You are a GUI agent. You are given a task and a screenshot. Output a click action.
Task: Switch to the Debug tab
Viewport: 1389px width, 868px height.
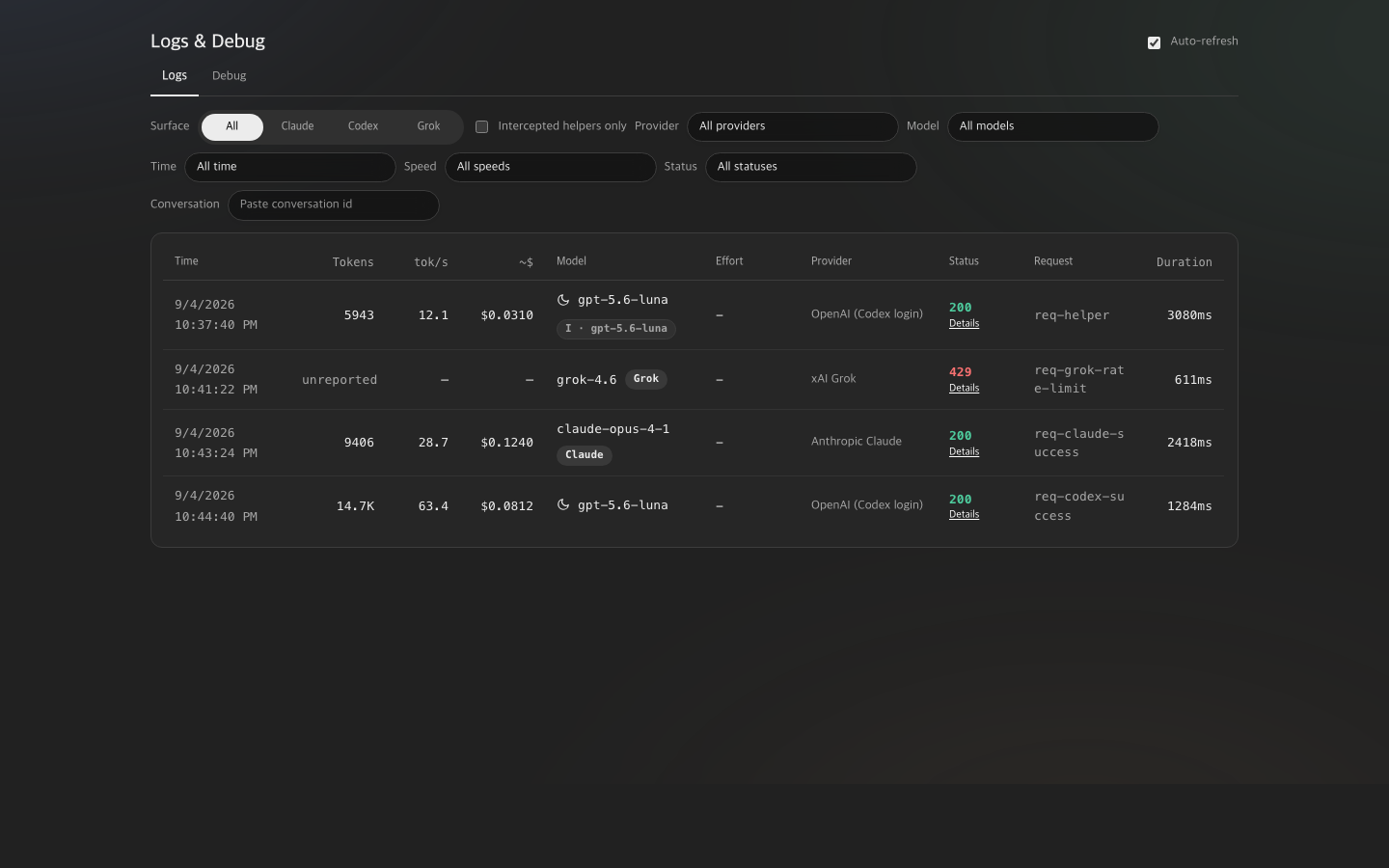230,76
